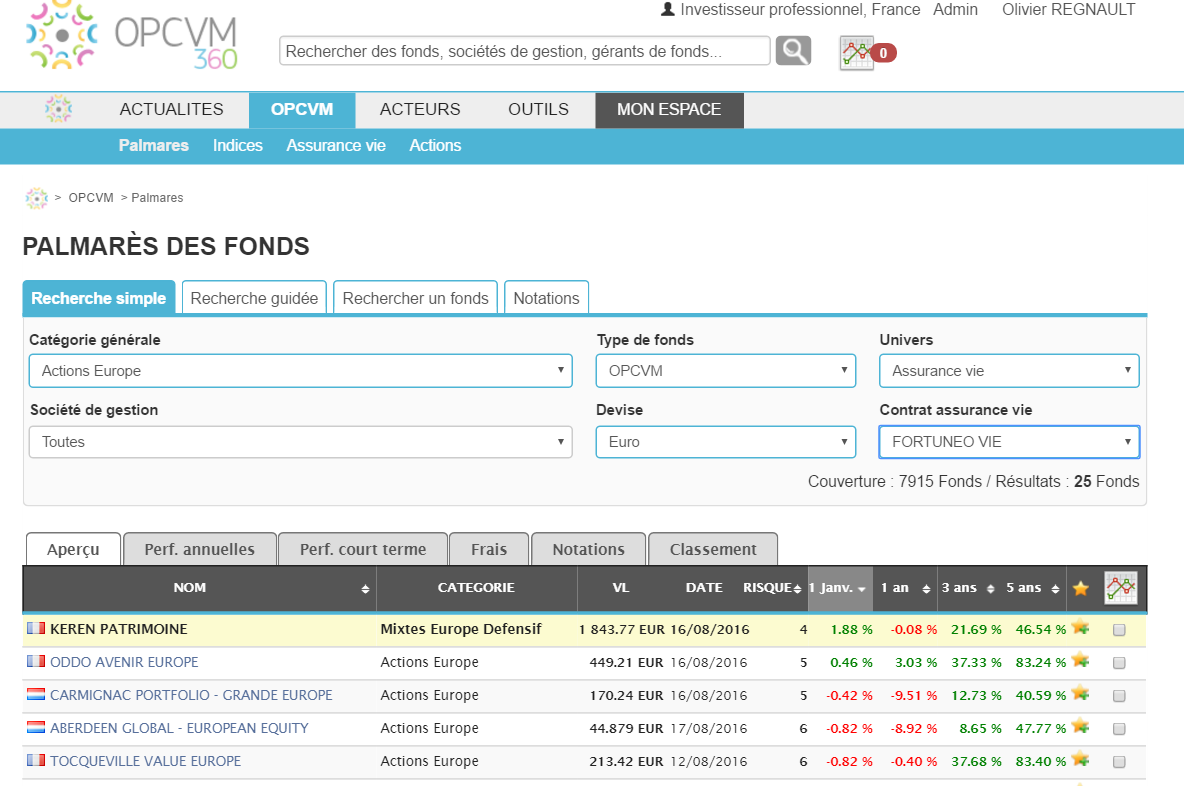Open the chart comparison basket icon

click(856, 53)
